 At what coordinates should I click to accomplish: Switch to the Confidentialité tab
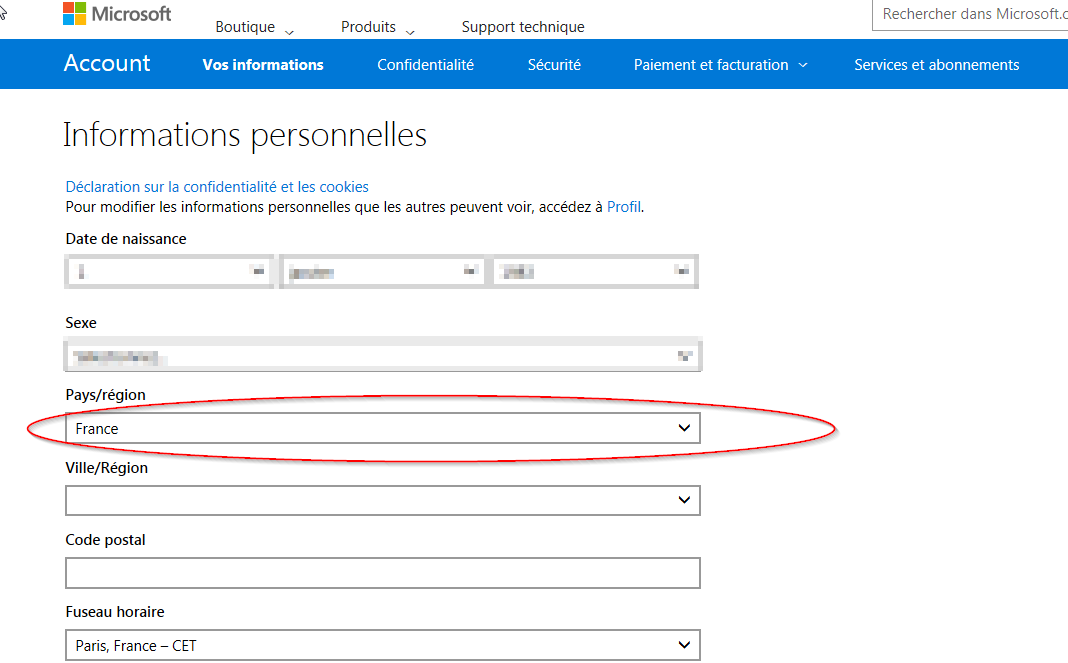(425, 65)
